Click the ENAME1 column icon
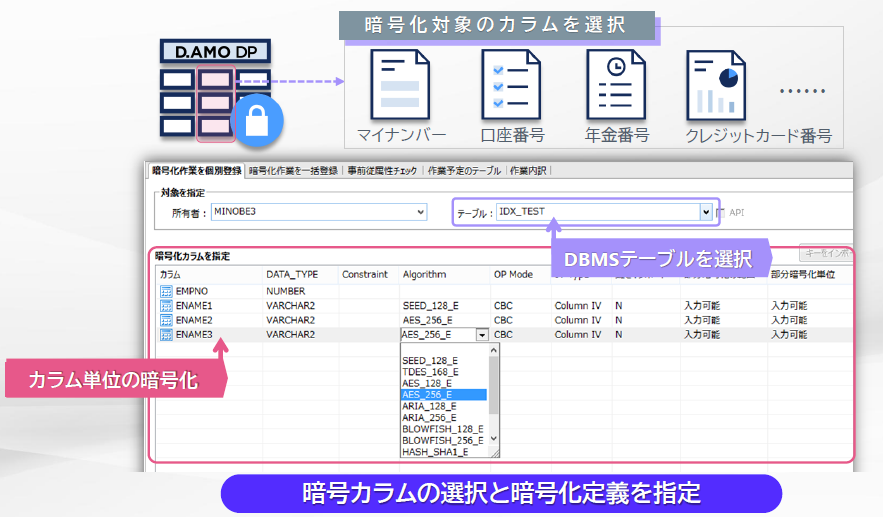This screenshot has height=517, width=883. click(166, 305)
